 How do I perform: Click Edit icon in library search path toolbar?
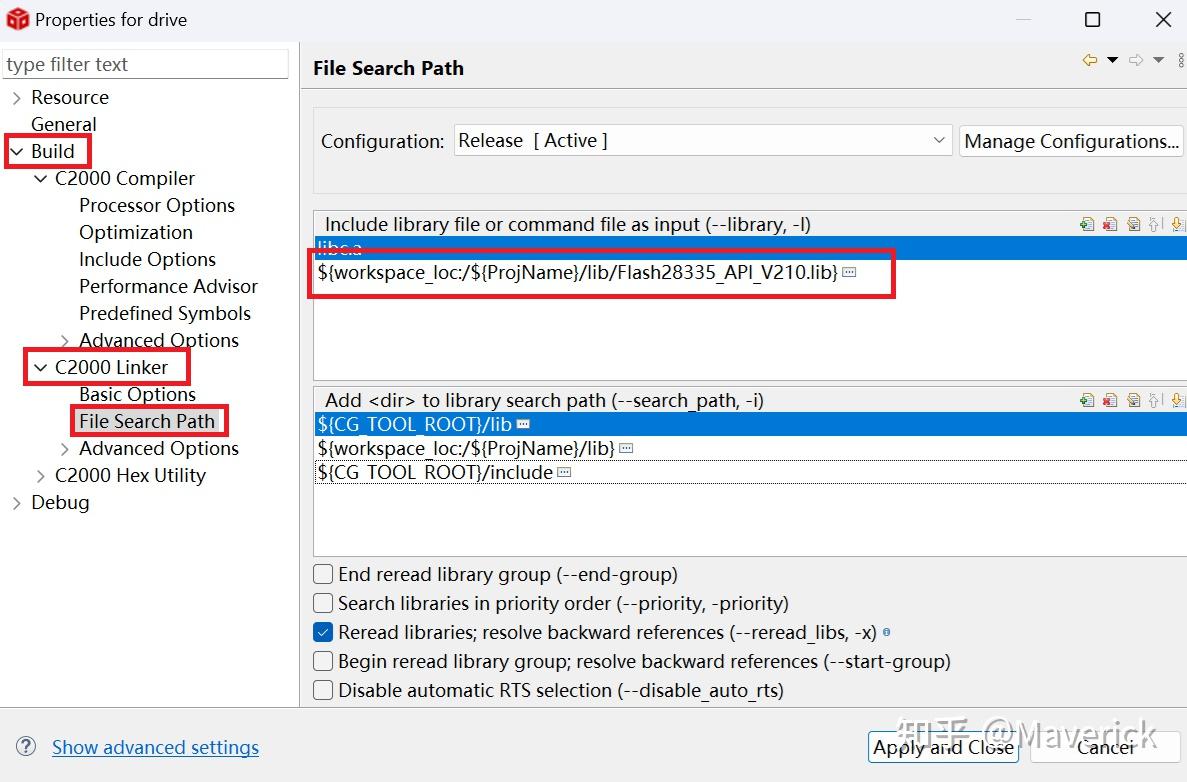click(x=1133, y=400)
